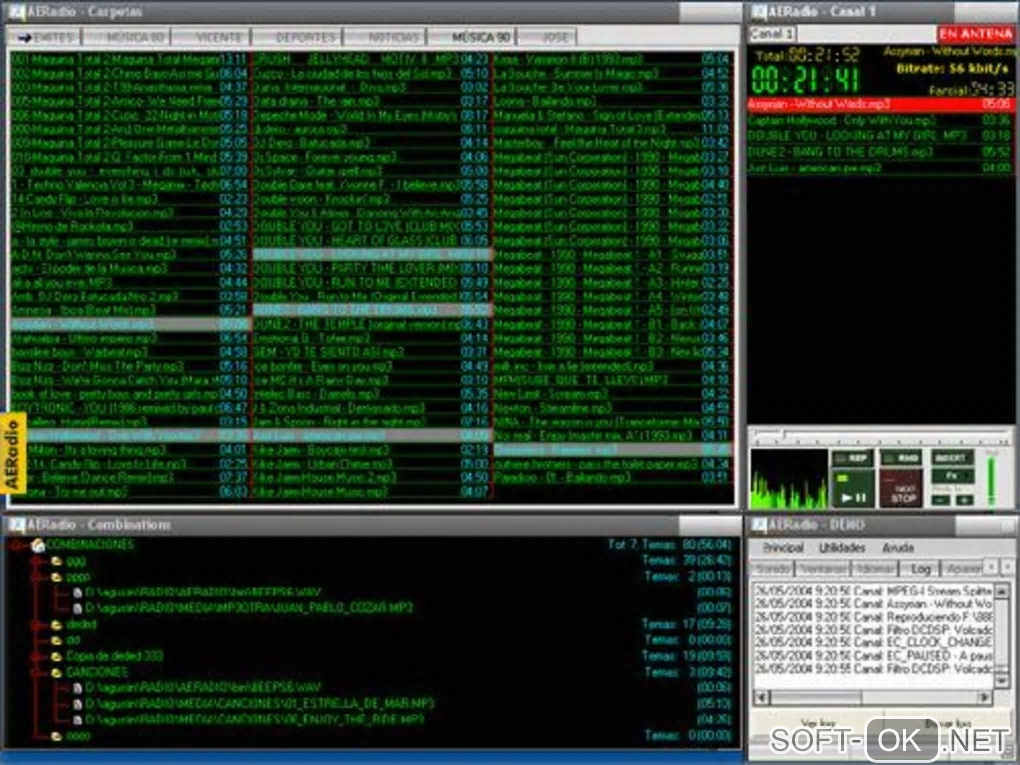Click the NEXT STOP button

pos(902,489)
